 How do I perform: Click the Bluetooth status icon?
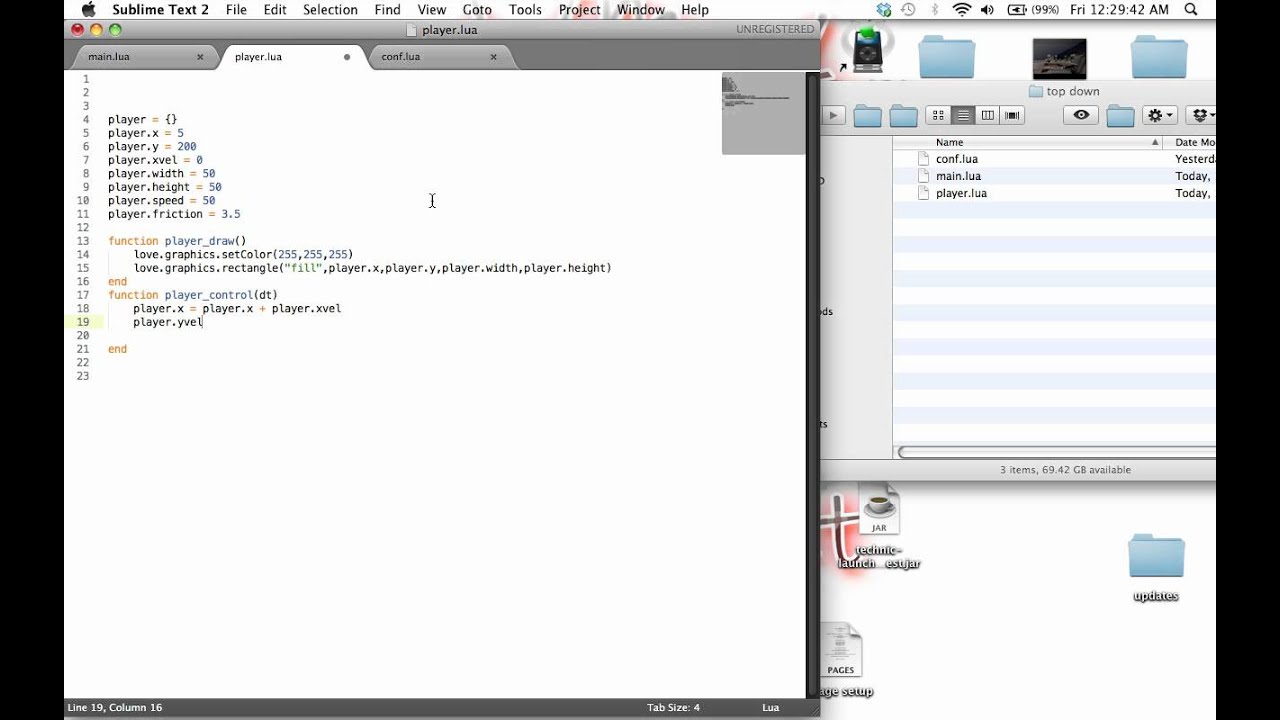coord(935,10)
